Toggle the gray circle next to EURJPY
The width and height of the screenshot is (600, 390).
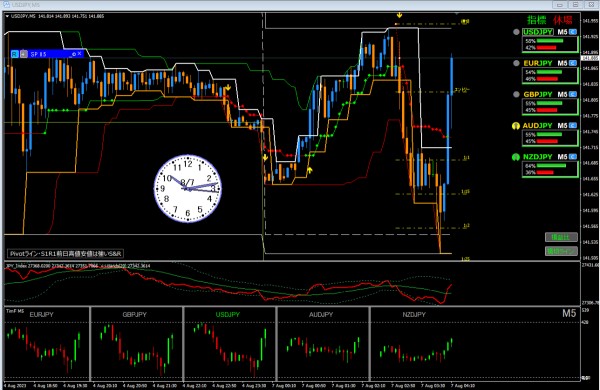pos(516,63)
